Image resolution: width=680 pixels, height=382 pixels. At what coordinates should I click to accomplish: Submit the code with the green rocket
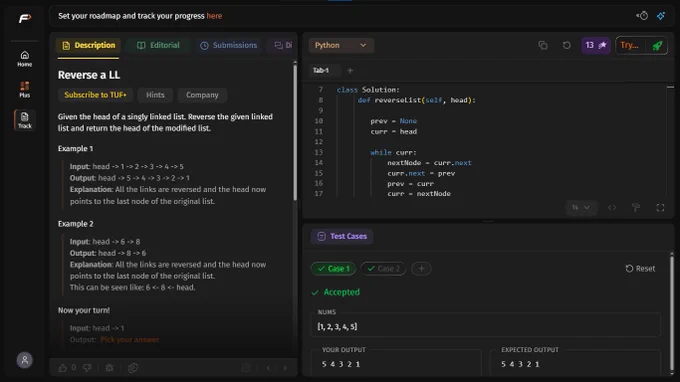pyautogui.click(x=657, y=45)
